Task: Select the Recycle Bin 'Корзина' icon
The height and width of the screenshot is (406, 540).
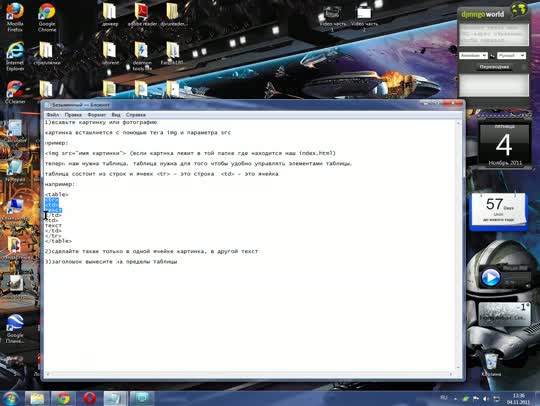Action: pos(491,364)
